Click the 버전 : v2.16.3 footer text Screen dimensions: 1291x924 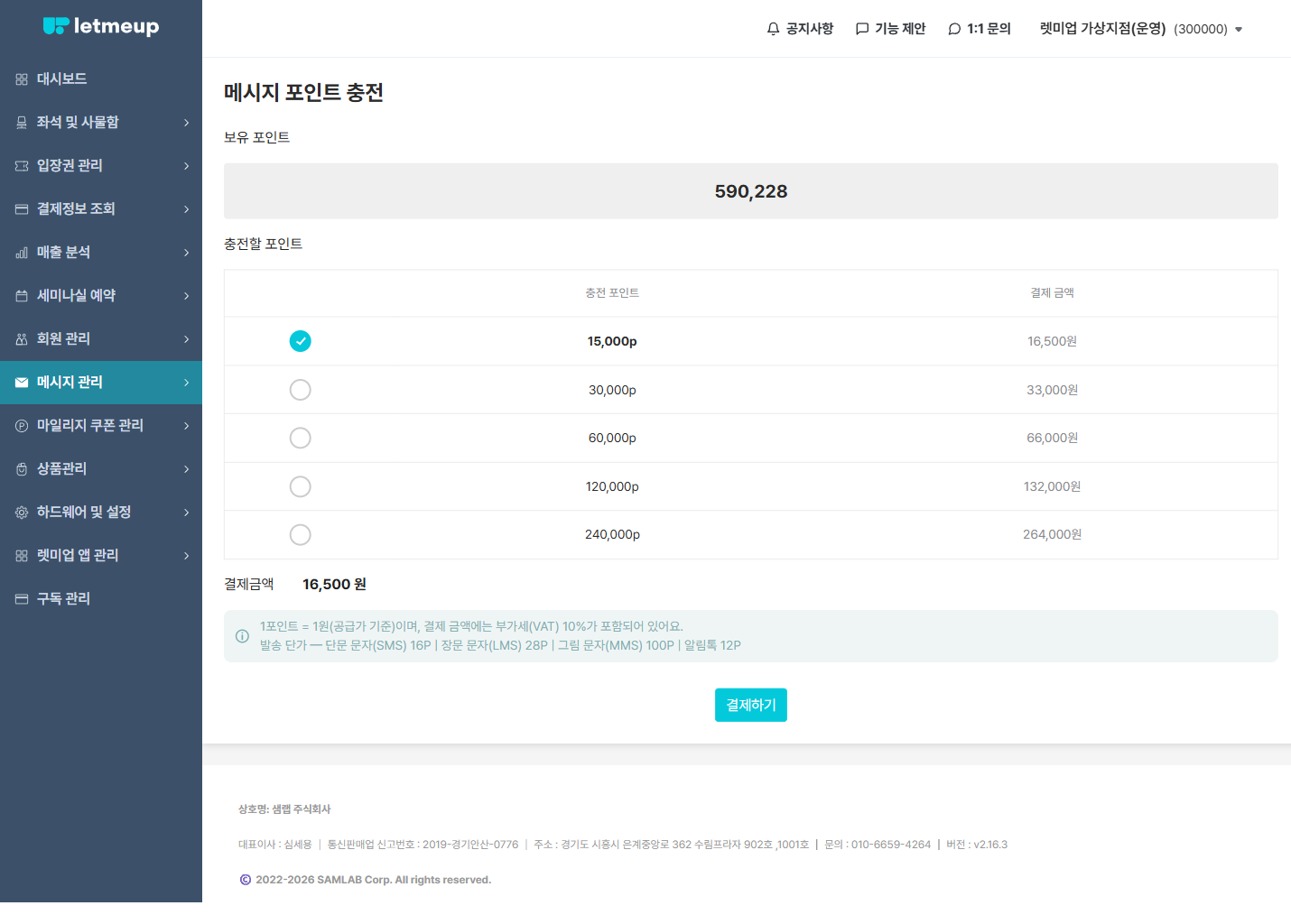pos(977,845)
